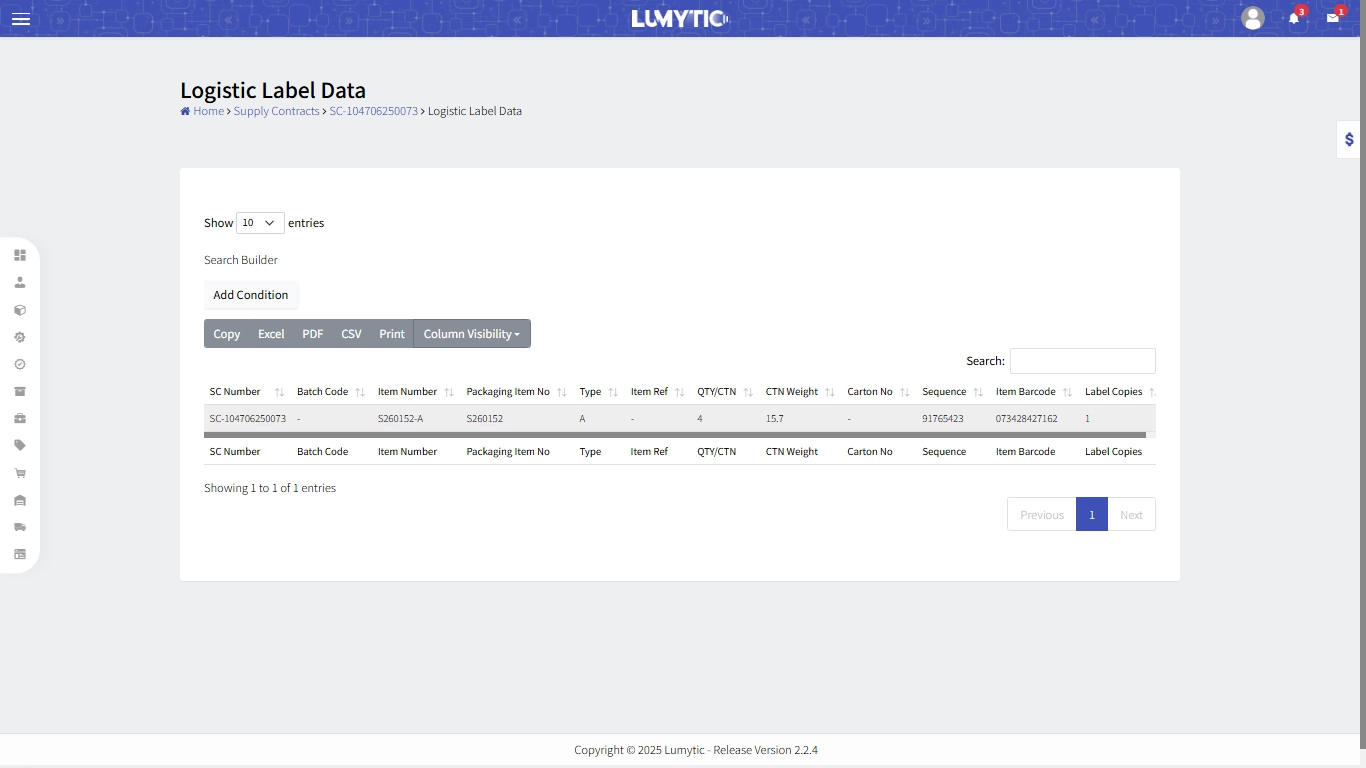
Task: Open the Column Visibility dropdown
Action: (x=471, y=333)
